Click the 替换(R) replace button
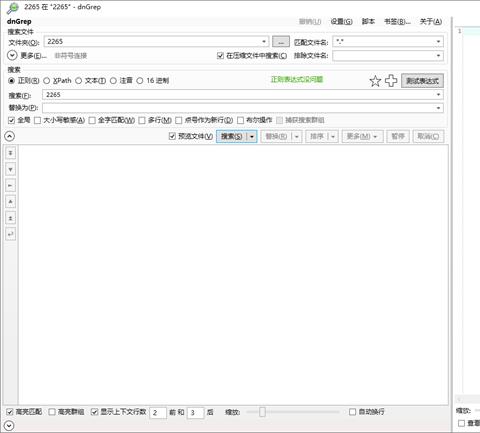 (276, 136)
